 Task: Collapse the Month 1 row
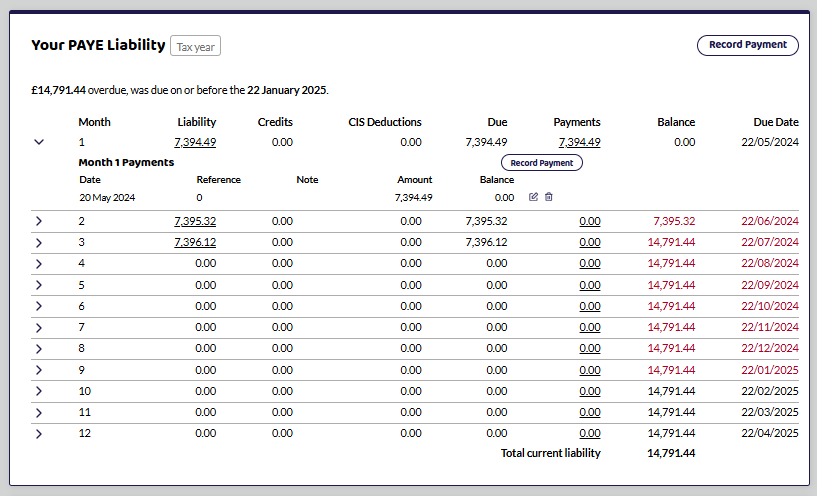39,142
